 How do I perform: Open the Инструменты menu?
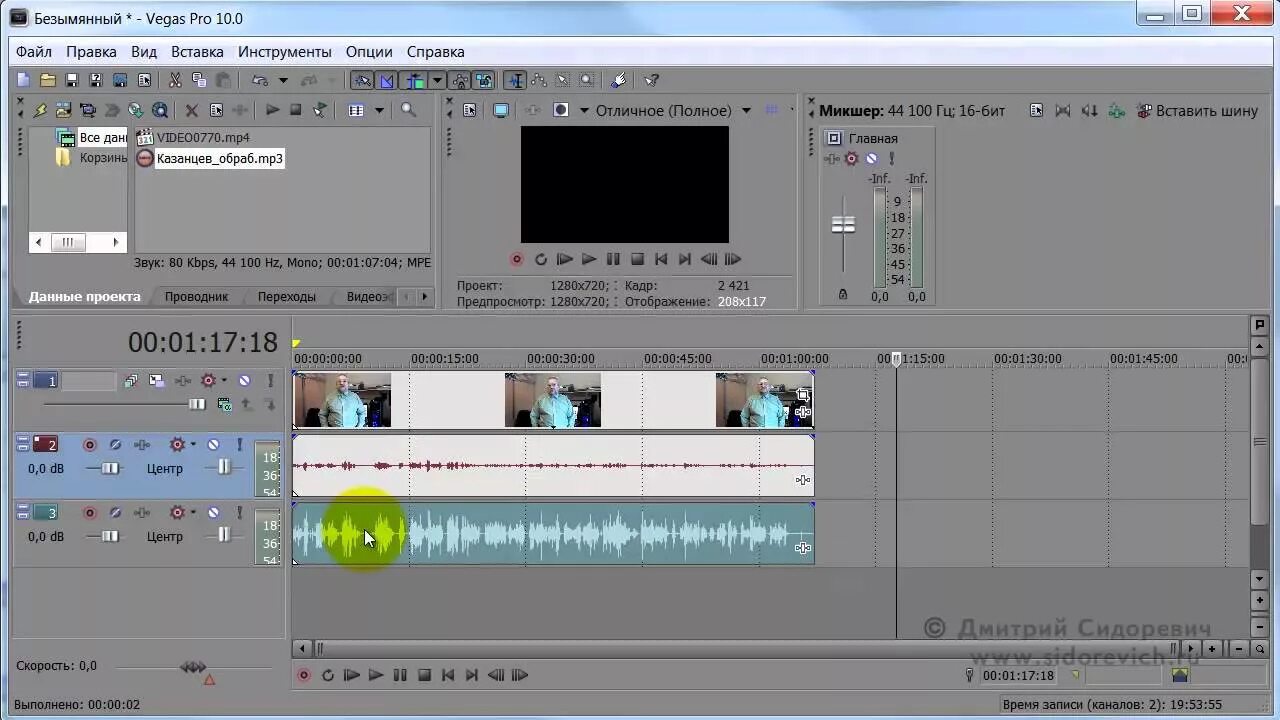coord(285,51)
